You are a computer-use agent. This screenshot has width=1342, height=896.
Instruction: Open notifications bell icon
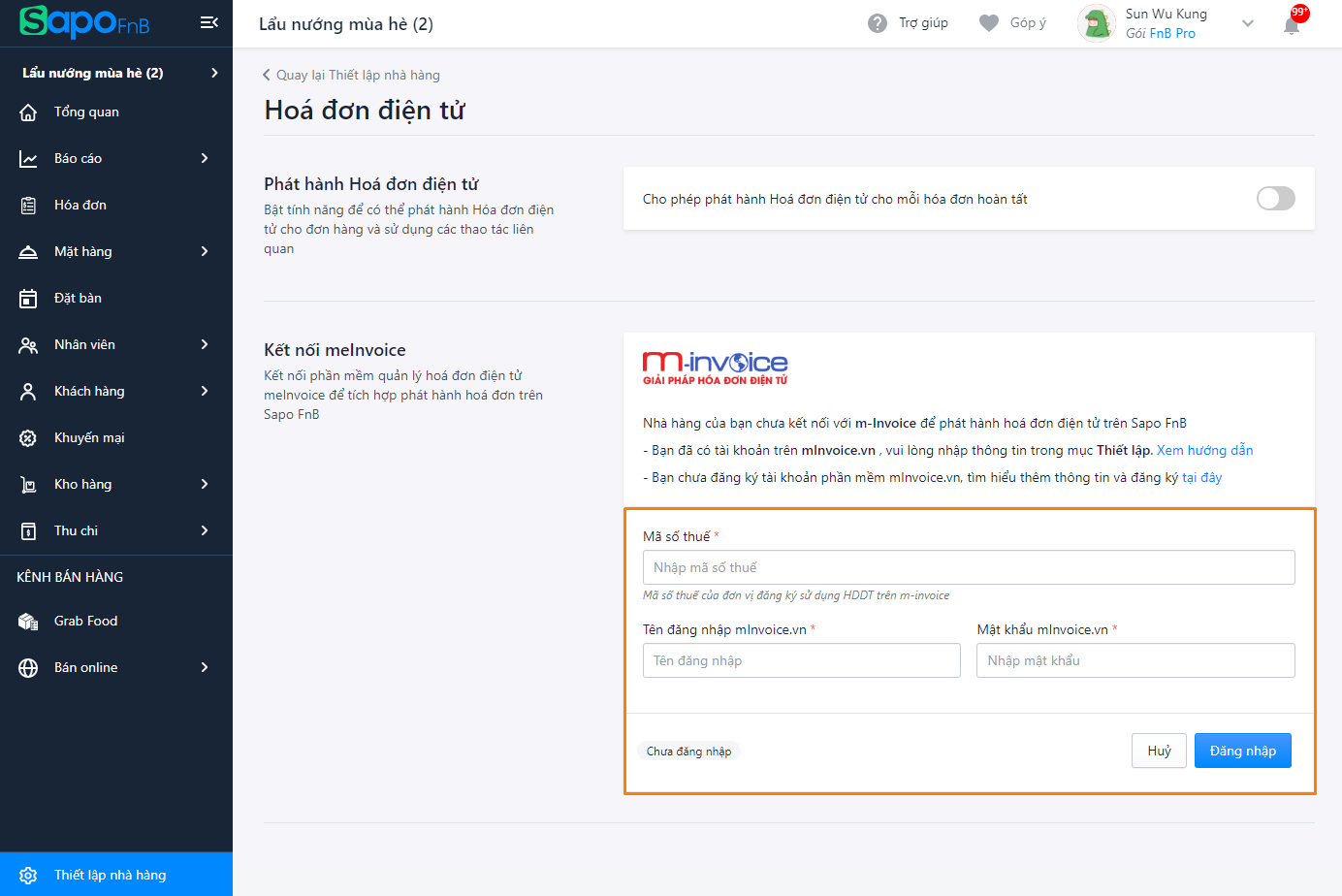pos(1292,25)
